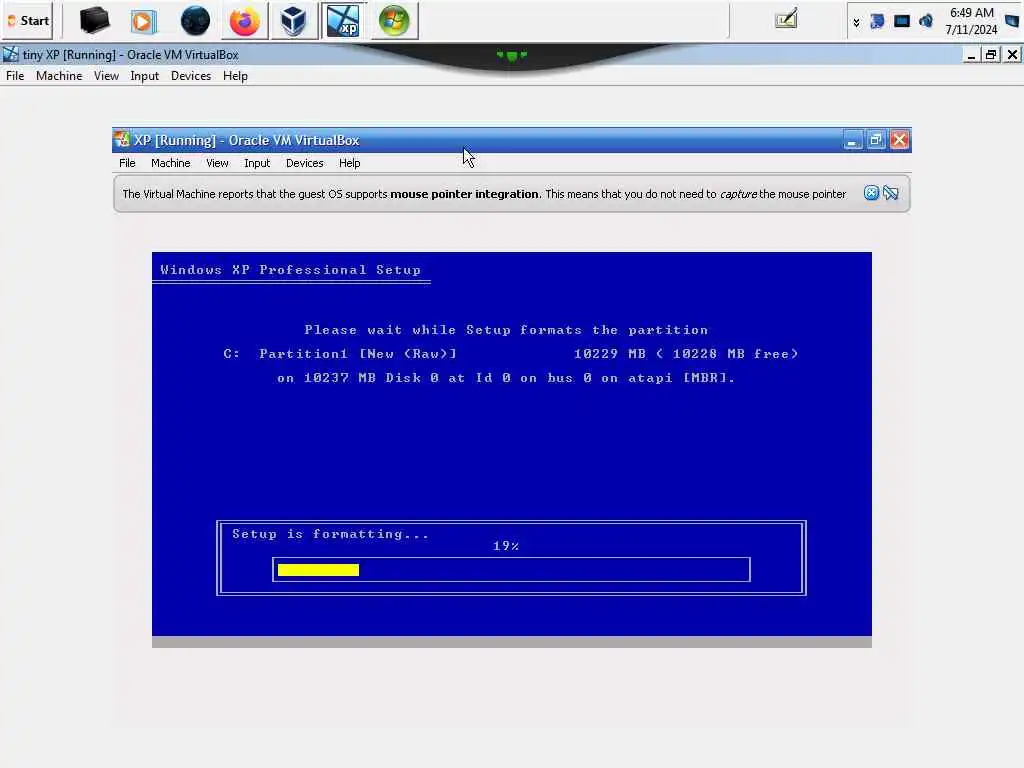
Task: Open the display monitor tray icon
Action: click(902, 22)
